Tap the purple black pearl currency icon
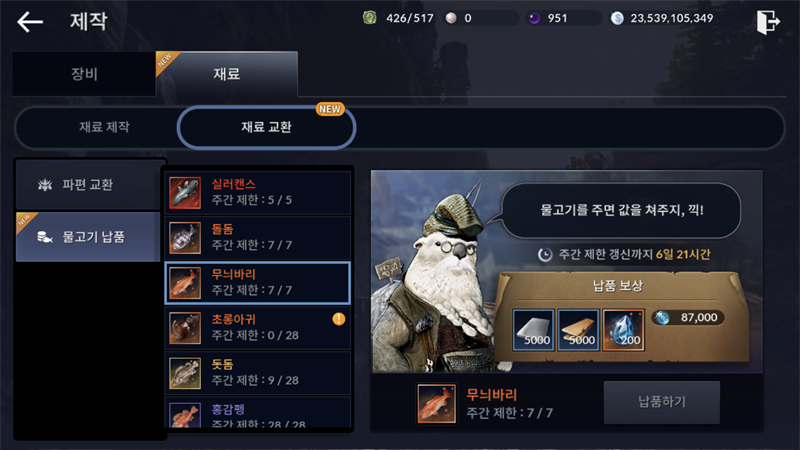 click(x=534, y=18)
